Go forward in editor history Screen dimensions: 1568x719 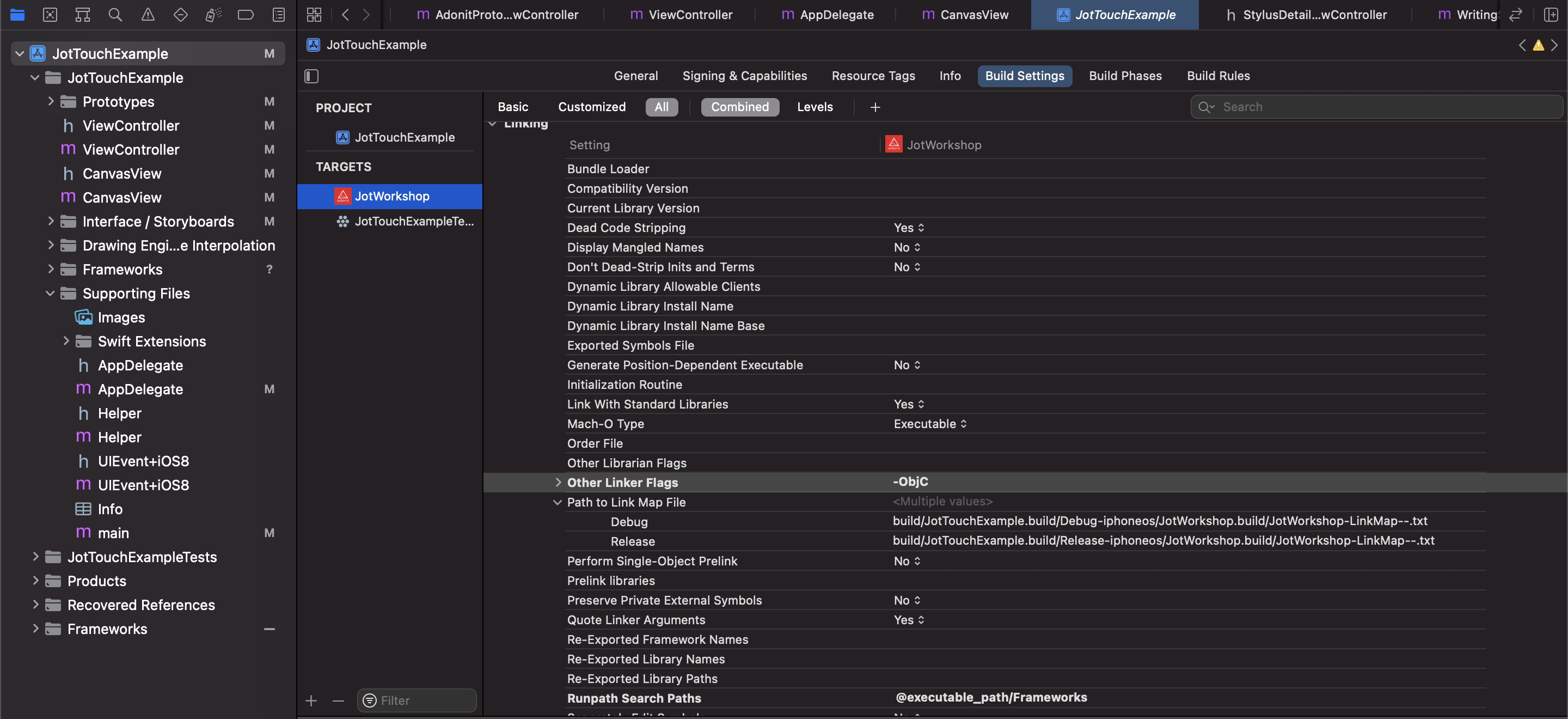366,15
